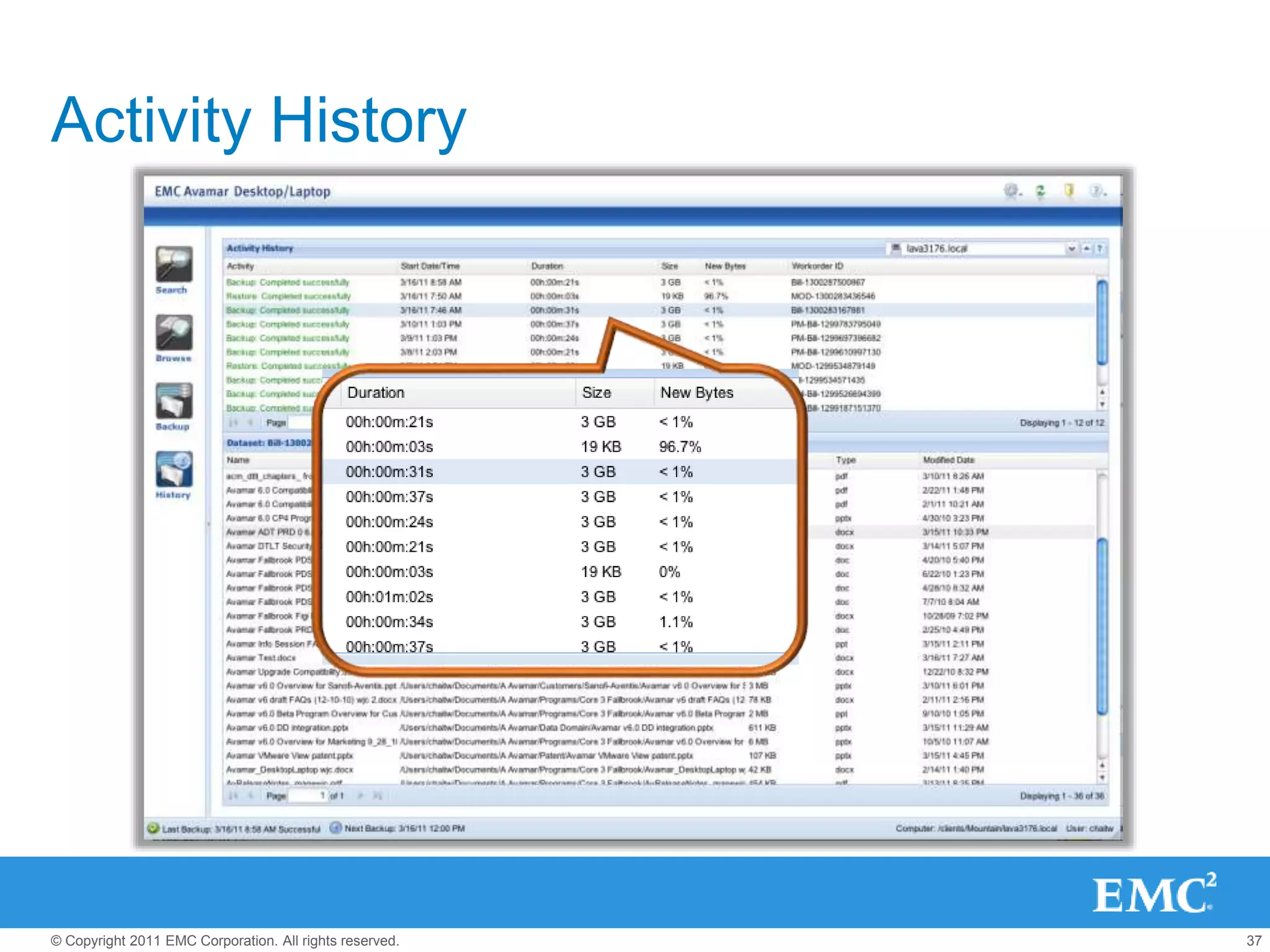Click the Page number field in dataset pager
The width and height of the screenshot is (1270, 952).
(308, 795)
